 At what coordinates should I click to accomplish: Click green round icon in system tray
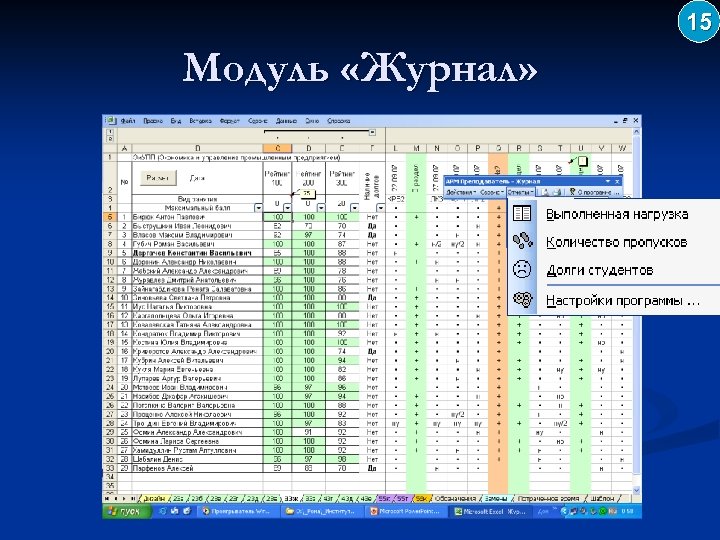(x=602, y=511)
